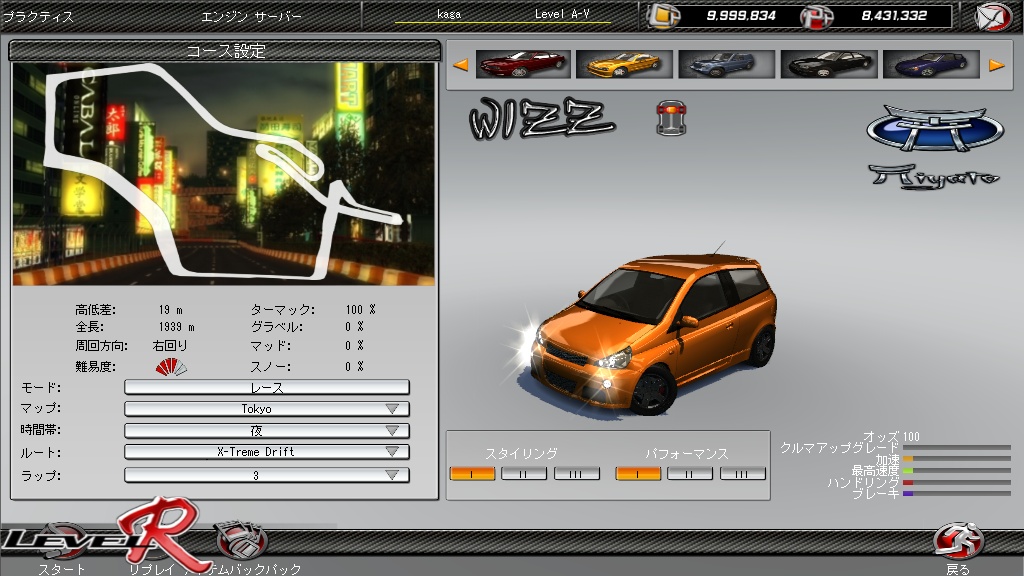Click the credits amount 9,999,834
1024x576 pixels.
point(741,16)
